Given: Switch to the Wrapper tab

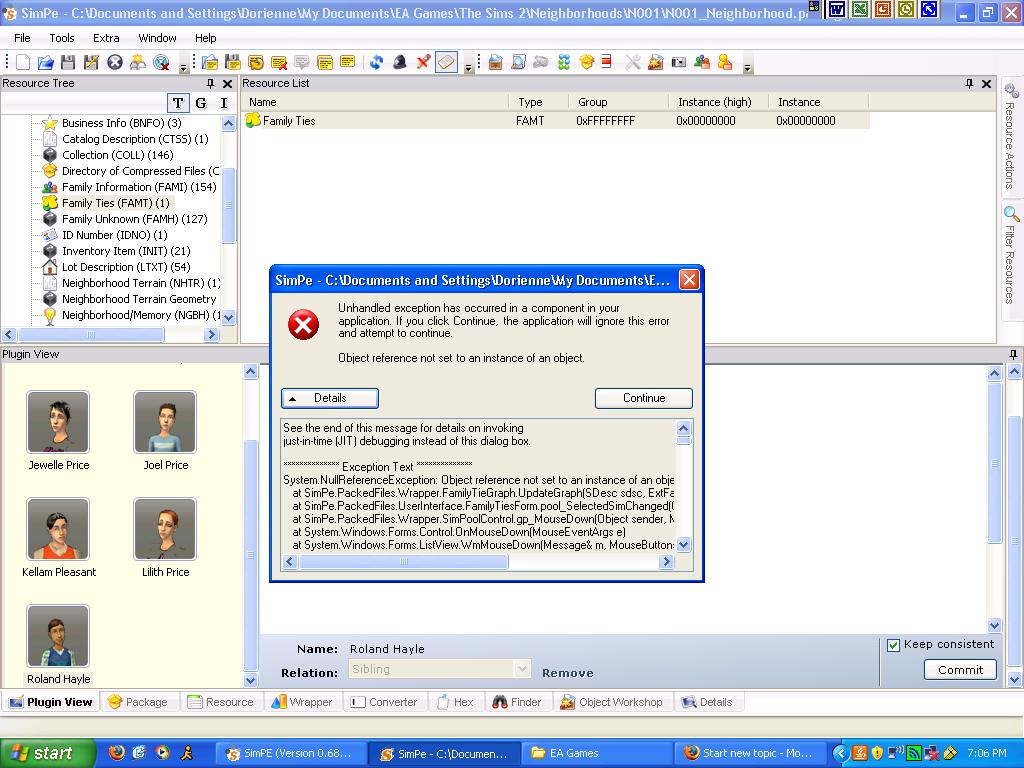Looking at the screenshot, I should pyautogui.click(x=302, y=702).
